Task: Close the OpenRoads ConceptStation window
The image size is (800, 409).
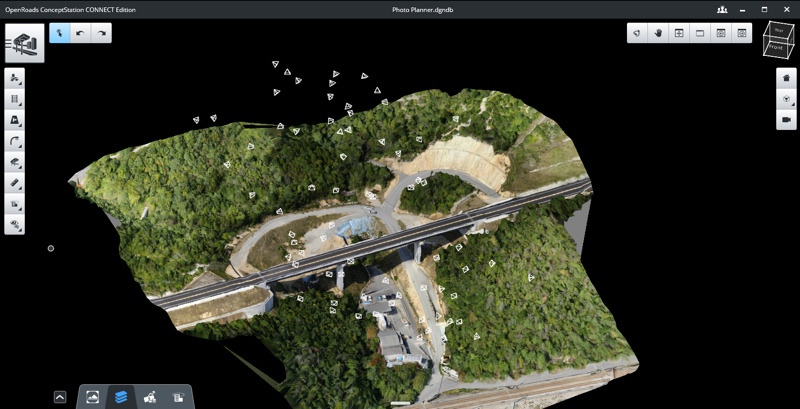Action: [786, 10]
